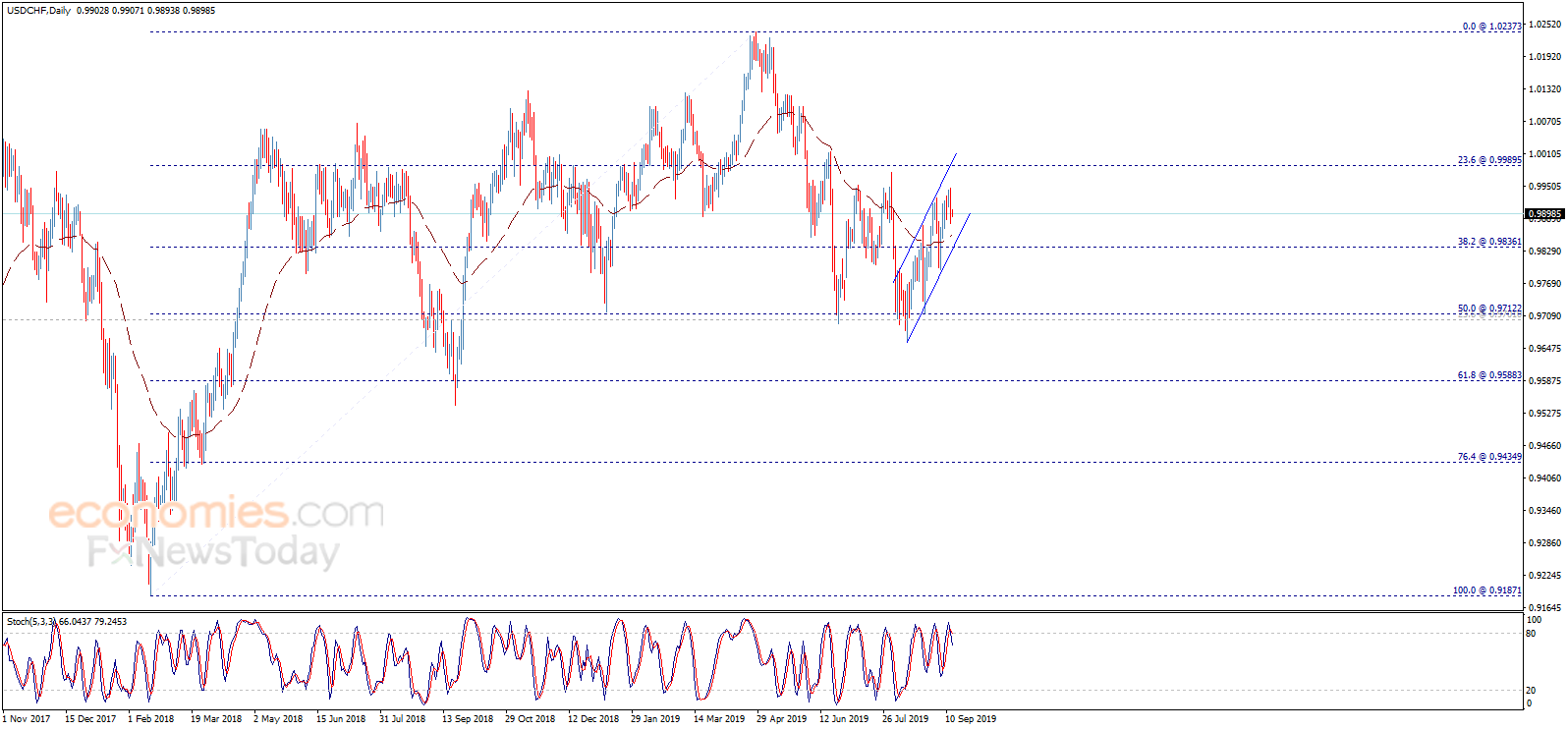
Task: Click the 0.96475 price axis value
Action: (1544, 349)
